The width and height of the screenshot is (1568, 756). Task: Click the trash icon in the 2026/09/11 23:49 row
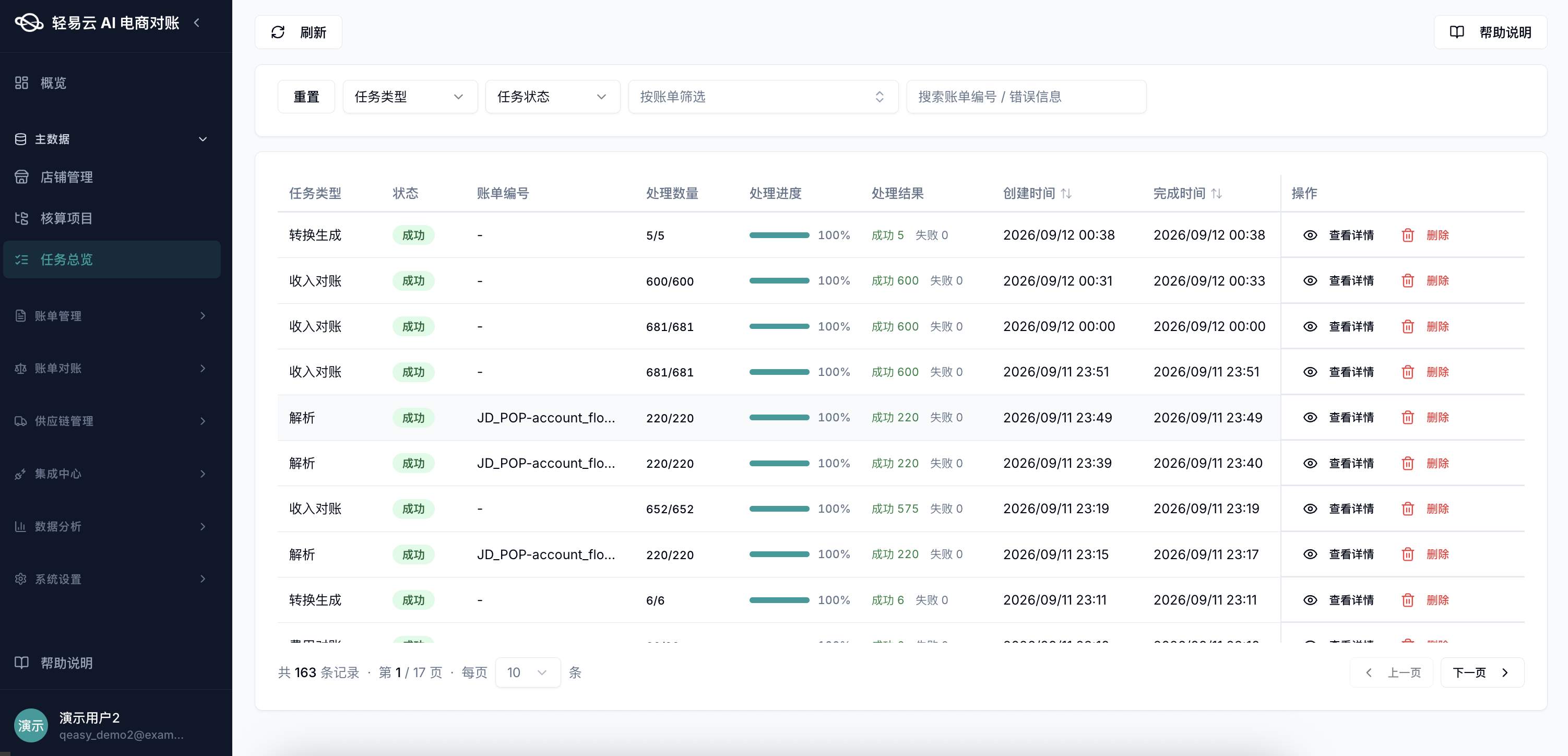pyautogui.click(x=1408, y=418)
